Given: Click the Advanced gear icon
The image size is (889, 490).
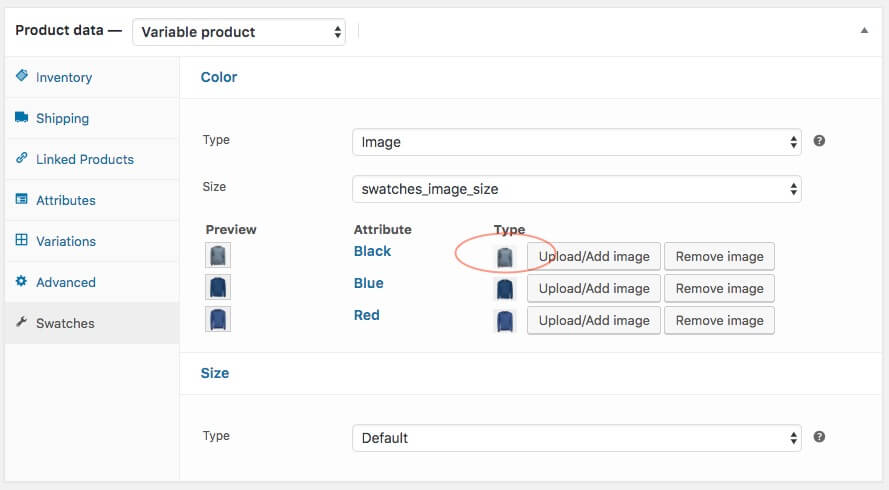Looking at the screenshot, I should pos(22,282).
